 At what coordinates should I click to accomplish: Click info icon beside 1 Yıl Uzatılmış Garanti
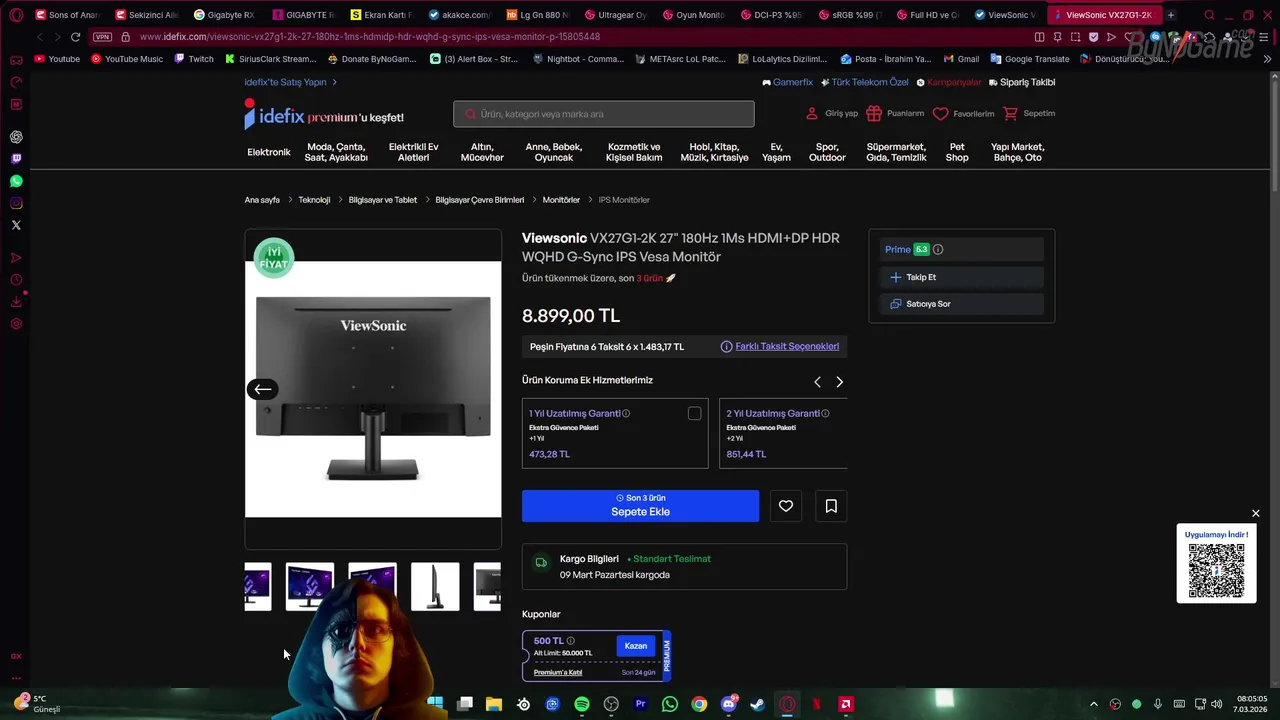[626, 413]
